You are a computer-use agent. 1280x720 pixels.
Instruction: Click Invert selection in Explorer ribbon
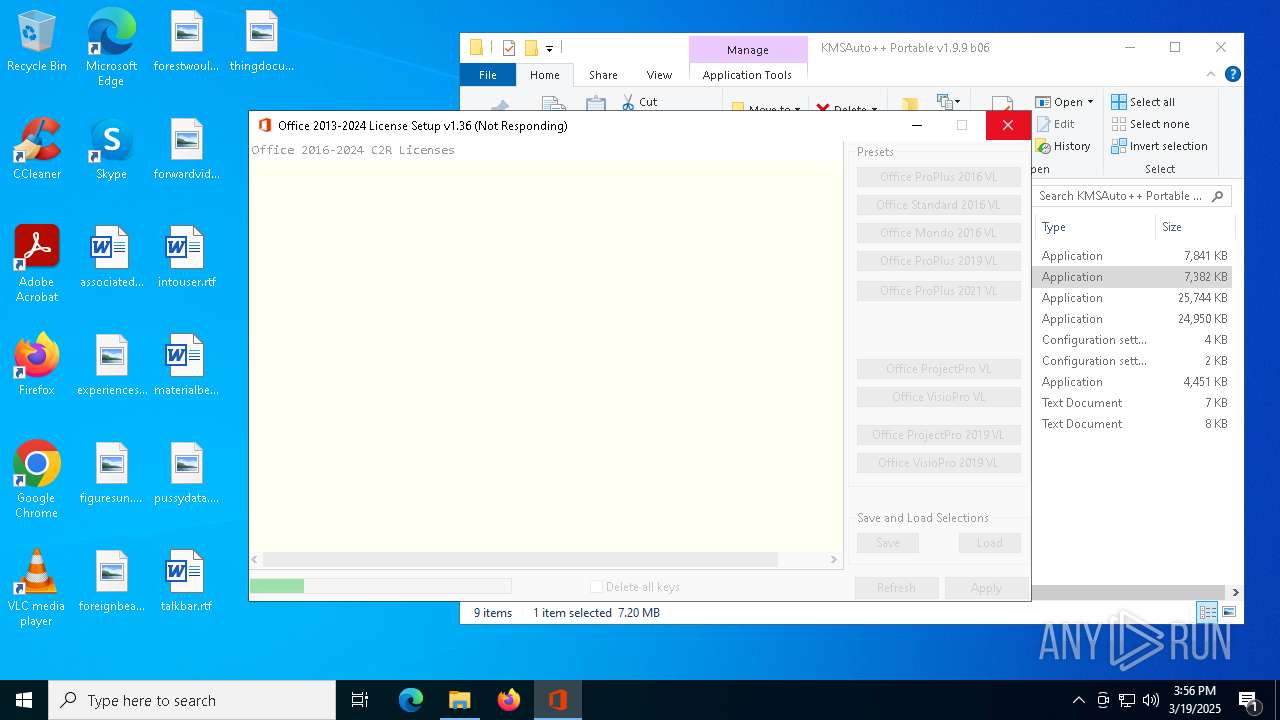pos(1159,146)
